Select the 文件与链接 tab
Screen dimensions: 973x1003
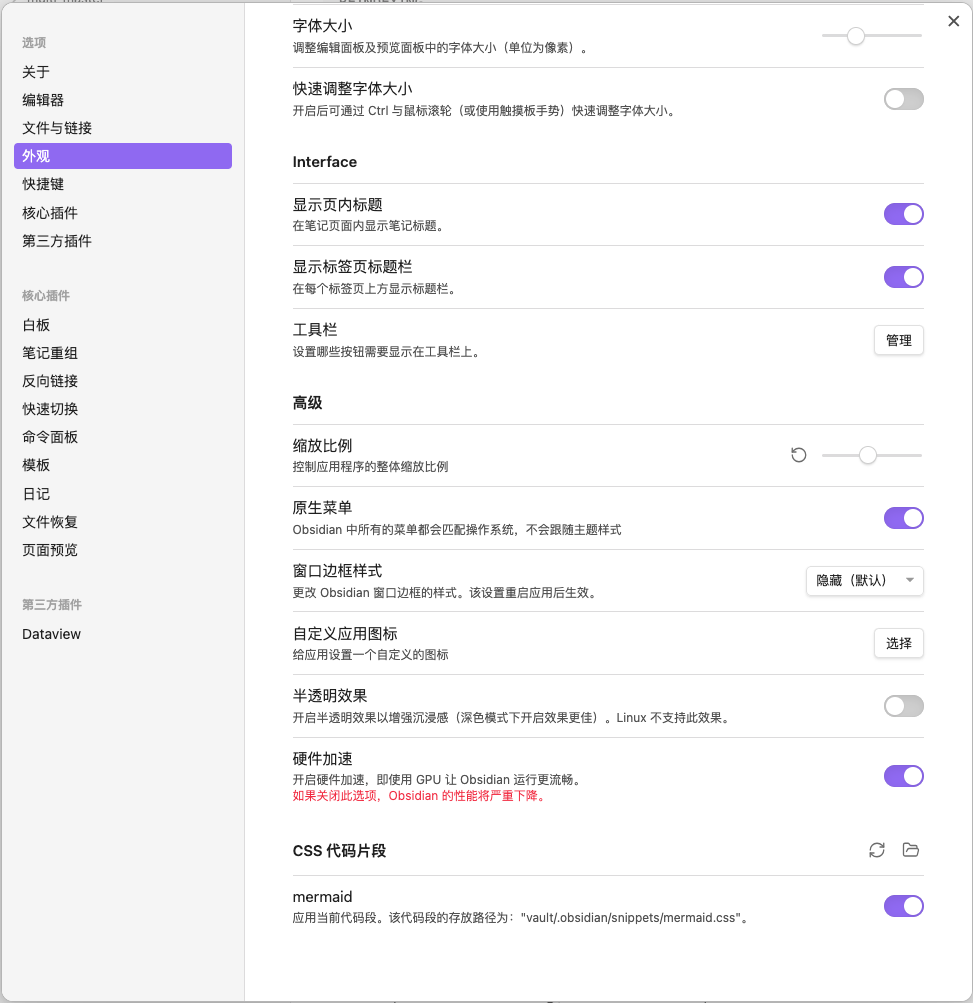pyautogui.click(x=123, y=129)
